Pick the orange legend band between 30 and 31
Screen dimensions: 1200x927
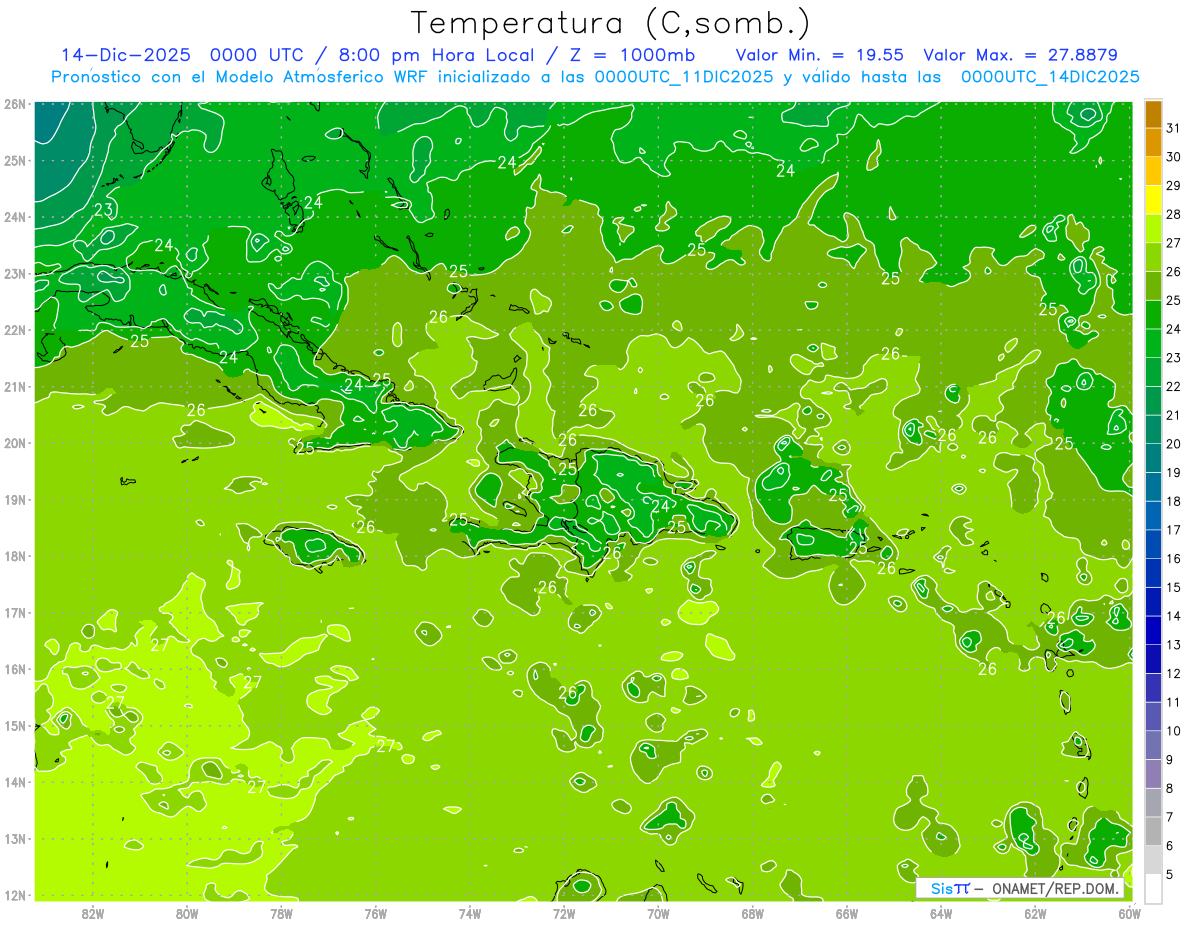point(1153,143)
